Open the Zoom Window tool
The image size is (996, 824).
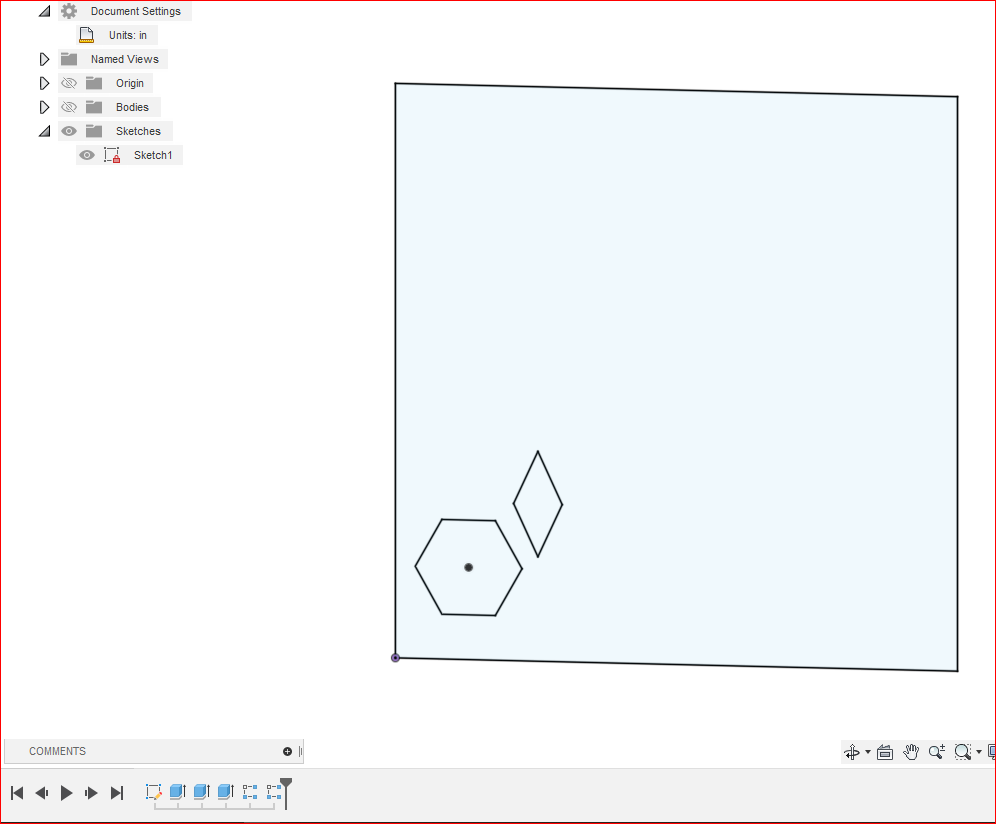(963, 751)
